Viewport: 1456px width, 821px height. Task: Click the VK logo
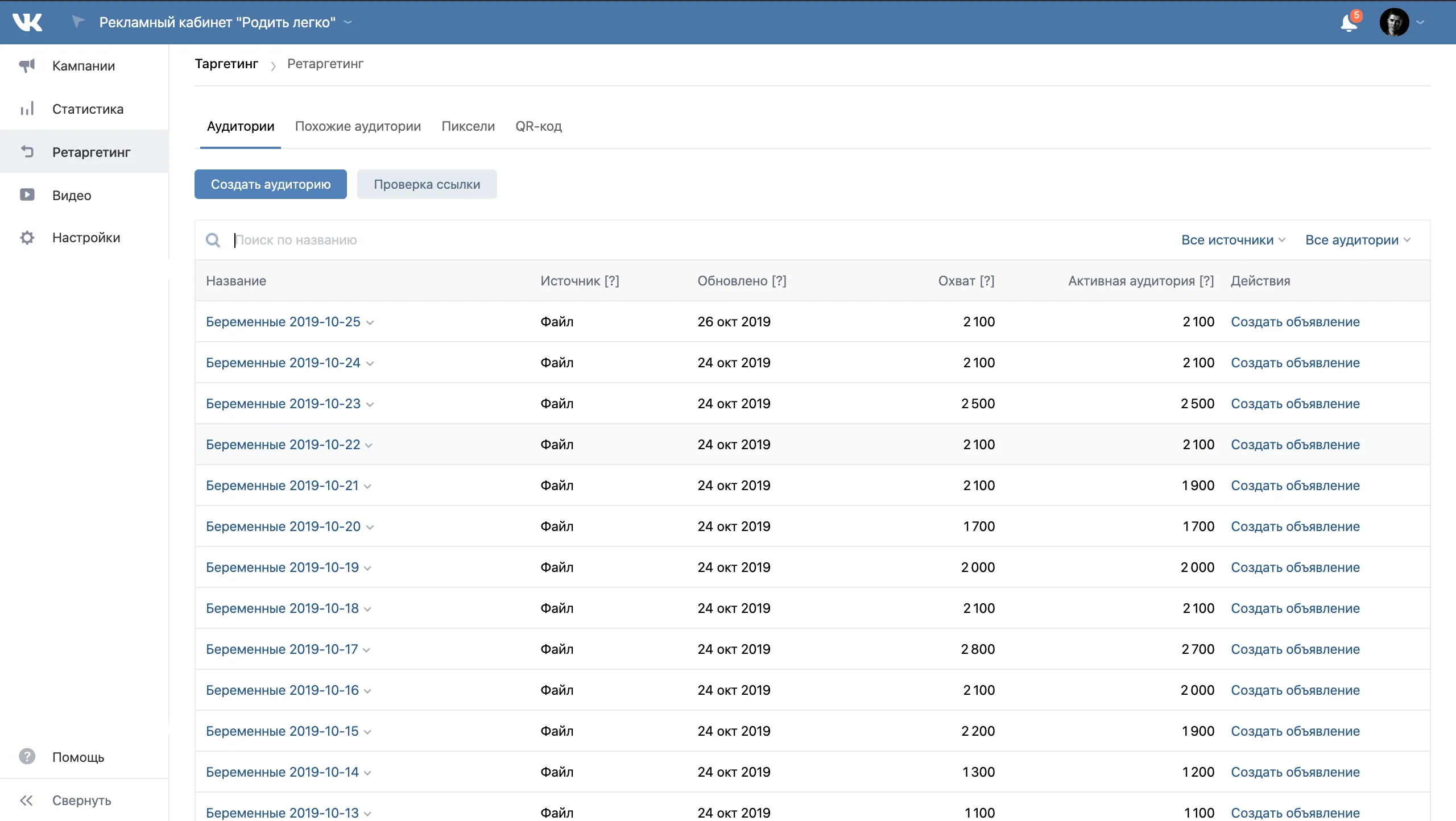click(27, 22)
